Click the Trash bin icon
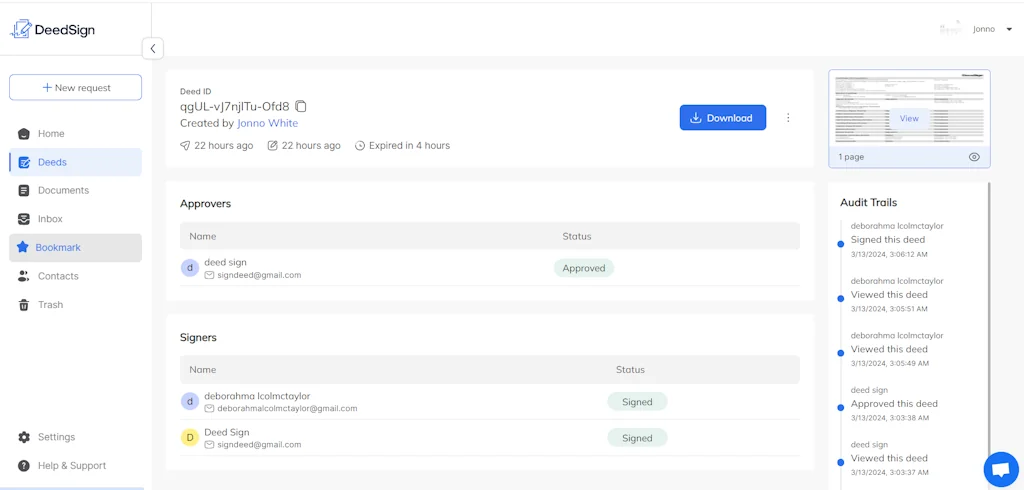The height and width of the screenshot is (490, 1024). pyautogui.click(x=24, y=304)
